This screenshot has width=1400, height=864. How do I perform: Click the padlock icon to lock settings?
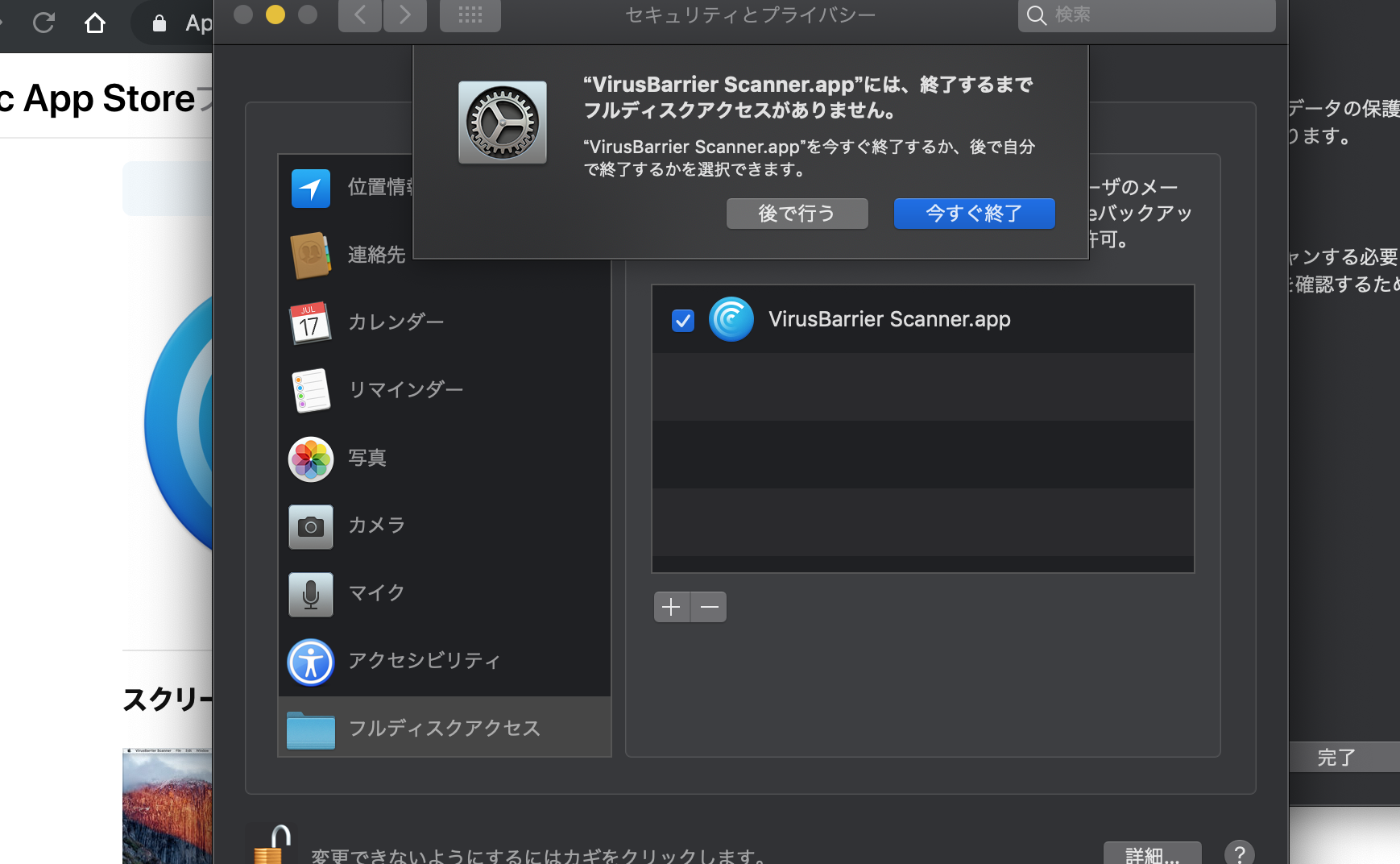(274, 845)
